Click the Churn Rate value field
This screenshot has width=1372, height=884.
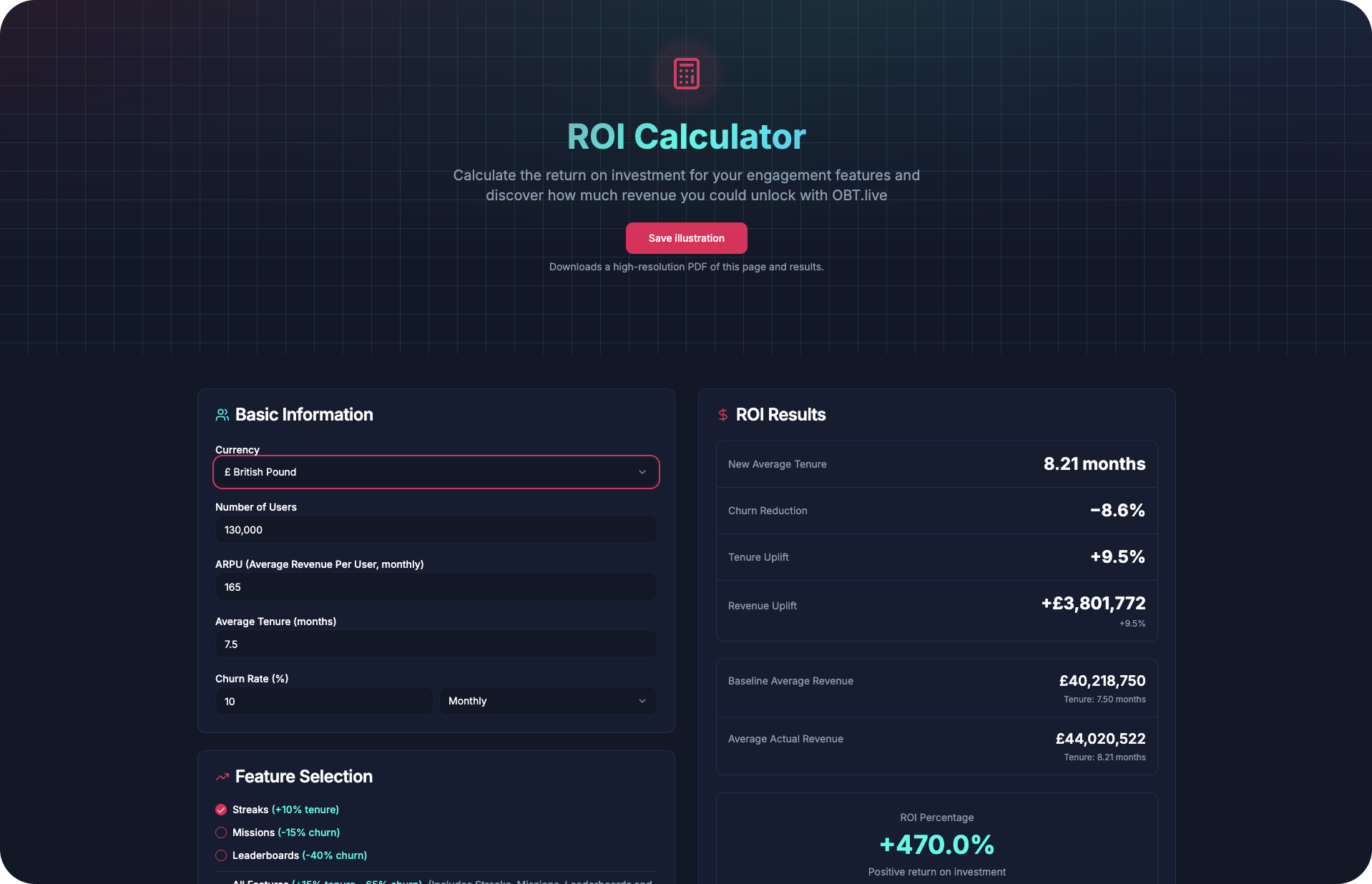[x=323, y=701]
